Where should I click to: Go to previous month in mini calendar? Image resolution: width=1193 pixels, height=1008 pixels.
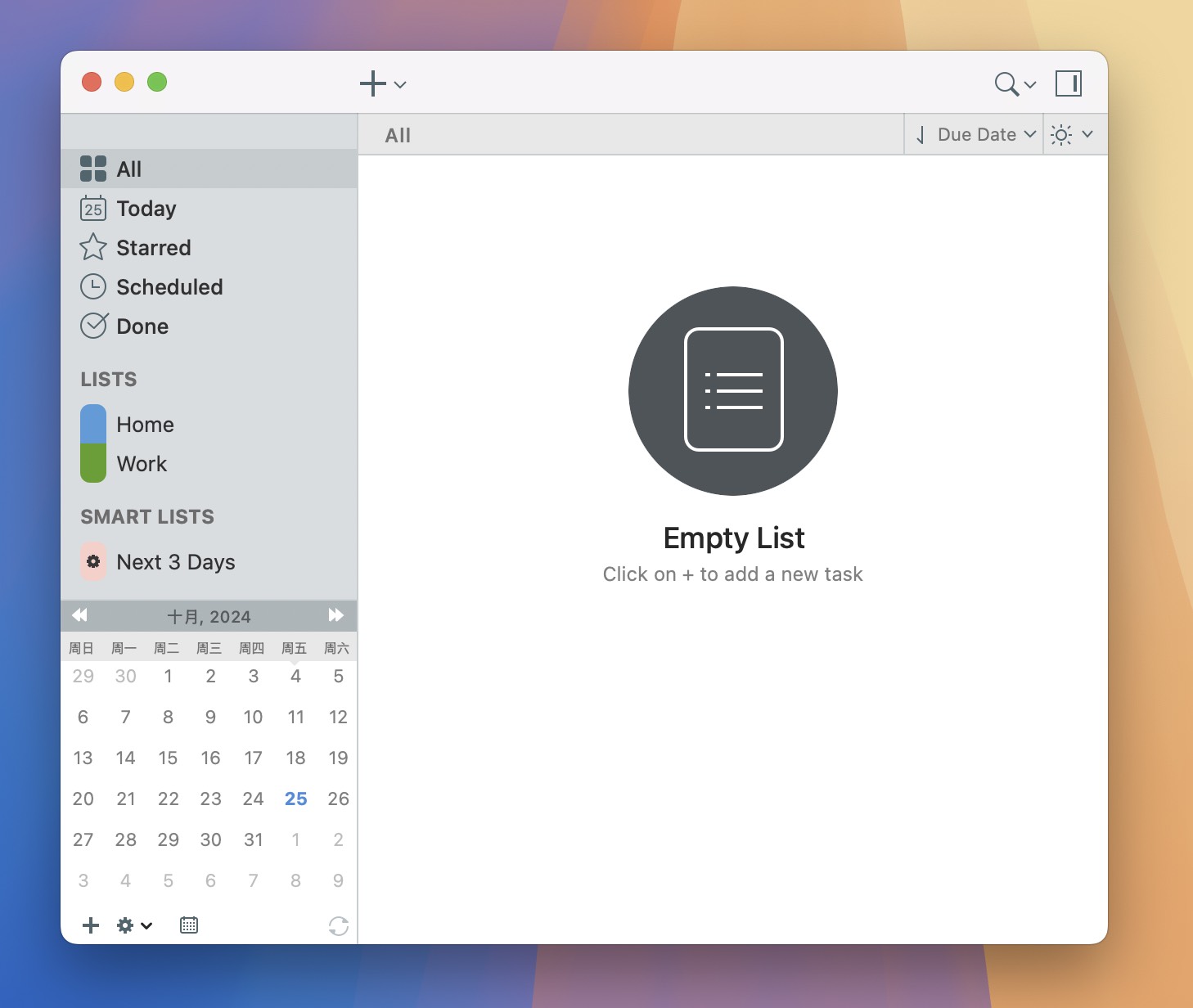[80, 615]
